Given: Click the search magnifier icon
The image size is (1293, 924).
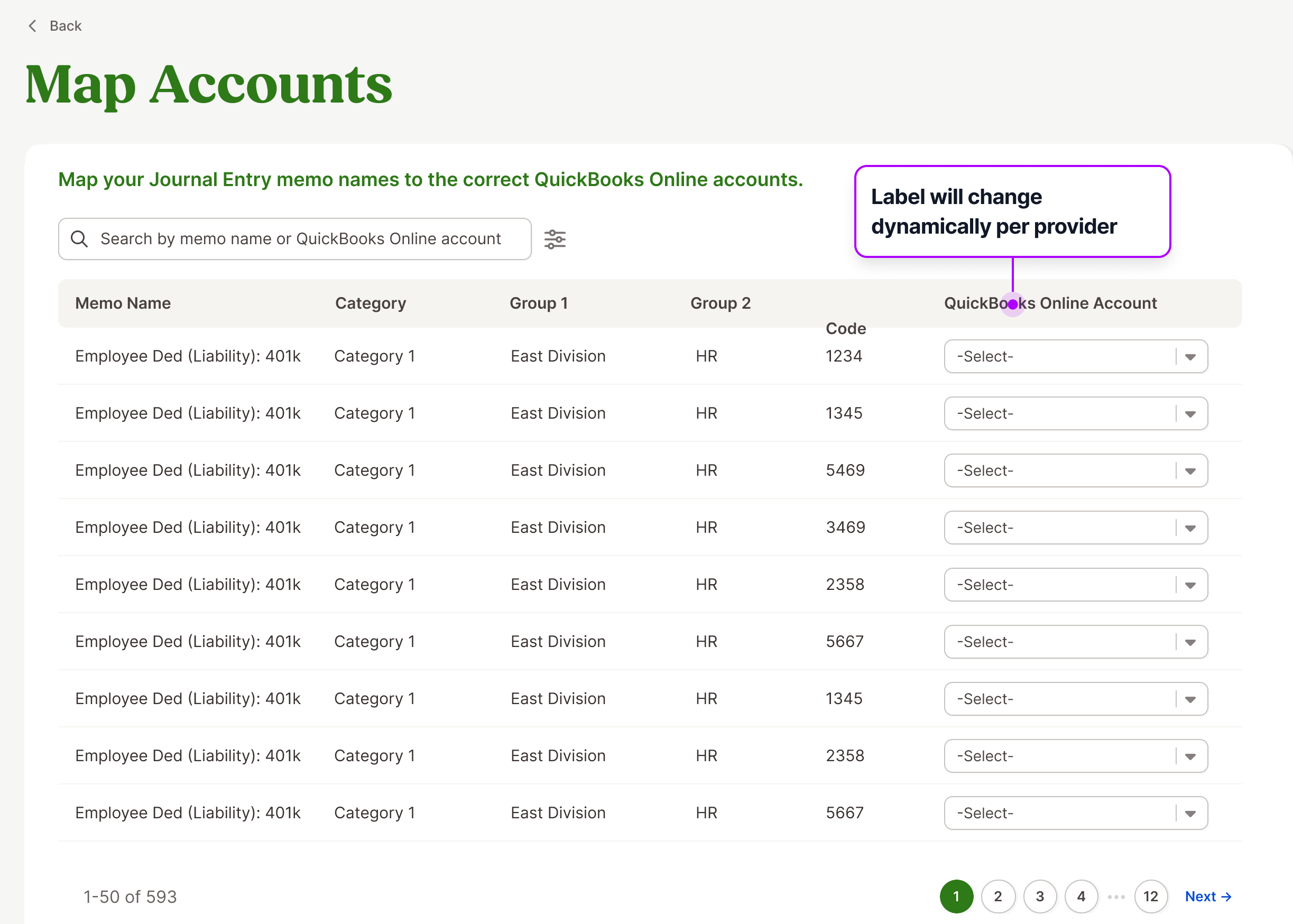Looking at the screenshot, I should coord(79,238).
